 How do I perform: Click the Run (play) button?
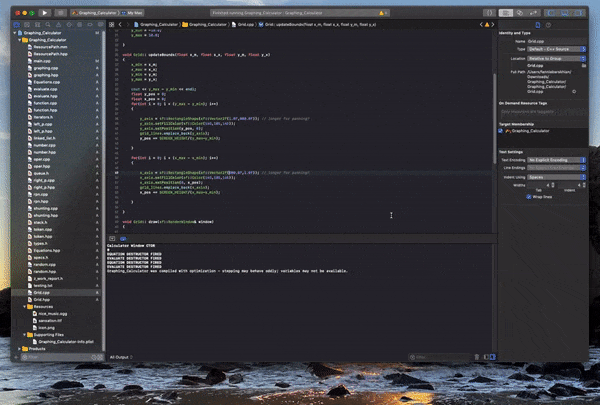[45, 11]
